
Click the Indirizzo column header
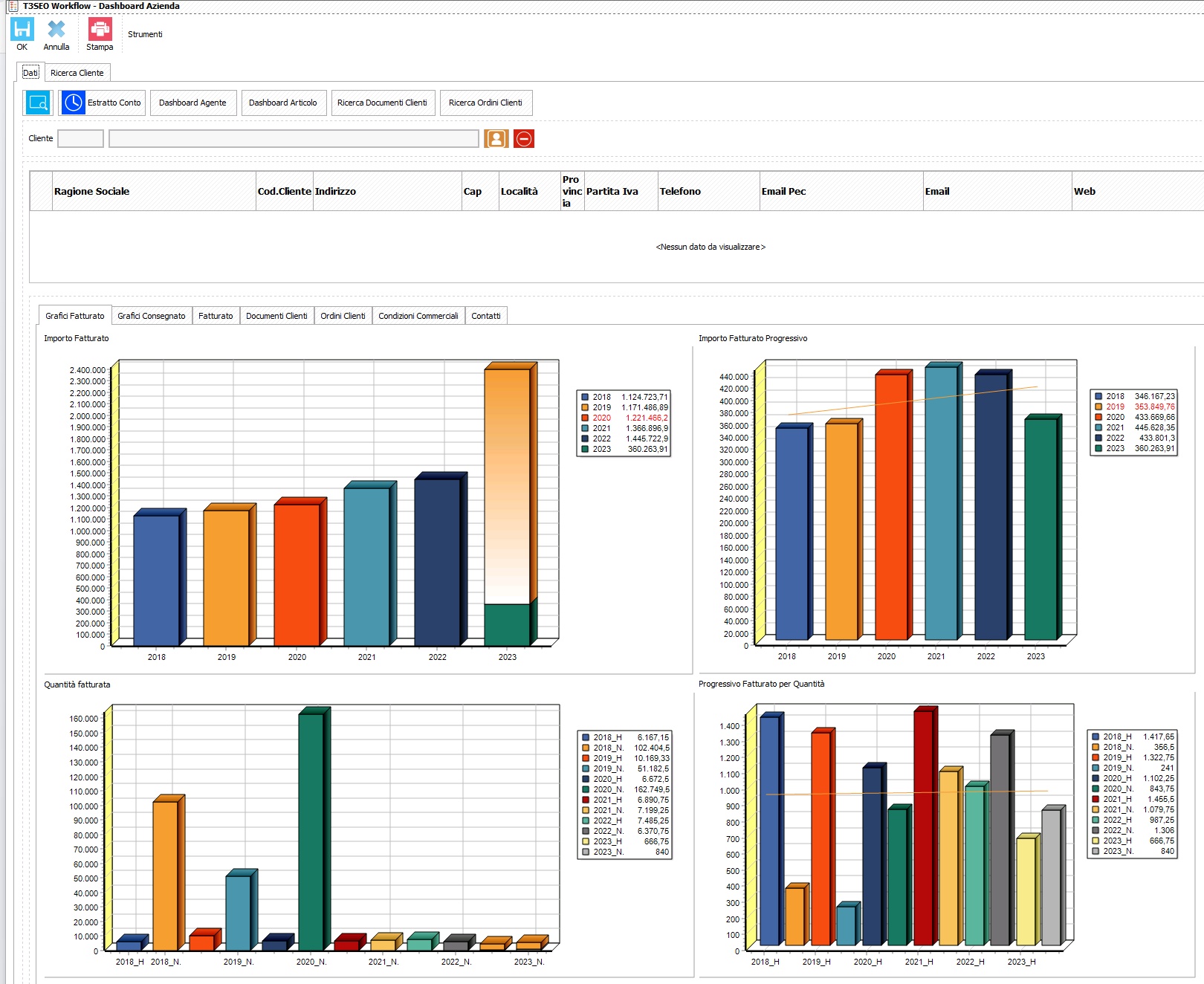coord(387,191)
